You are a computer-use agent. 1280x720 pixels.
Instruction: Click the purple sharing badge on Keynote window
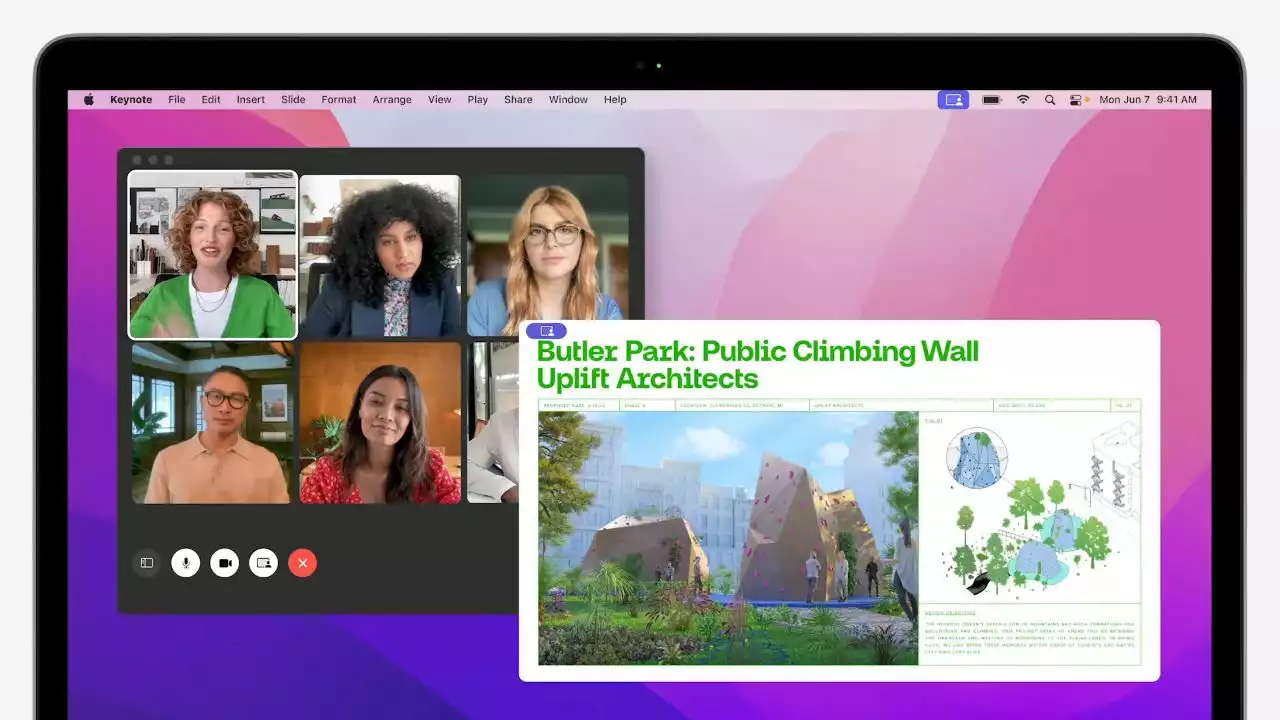[546, 331]
